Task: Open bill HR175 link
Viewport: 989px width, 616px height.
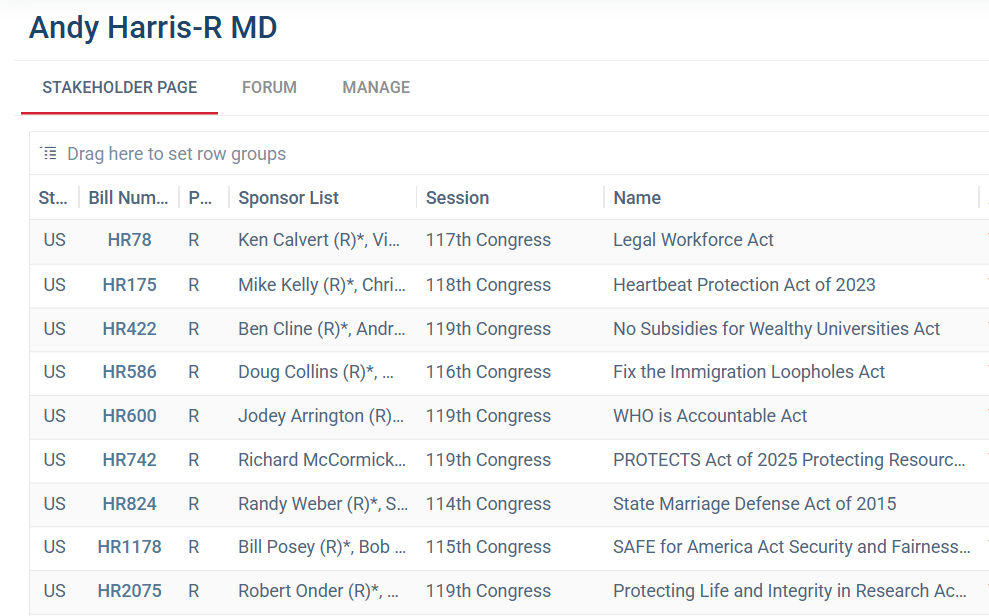Action: pos(129,285)
